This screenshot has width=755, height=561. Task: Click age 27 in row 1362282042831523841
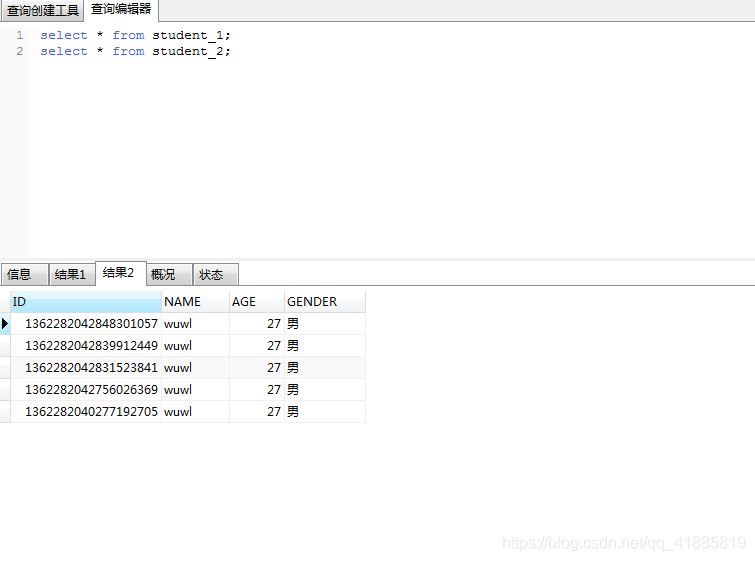[x=257, y=368]
